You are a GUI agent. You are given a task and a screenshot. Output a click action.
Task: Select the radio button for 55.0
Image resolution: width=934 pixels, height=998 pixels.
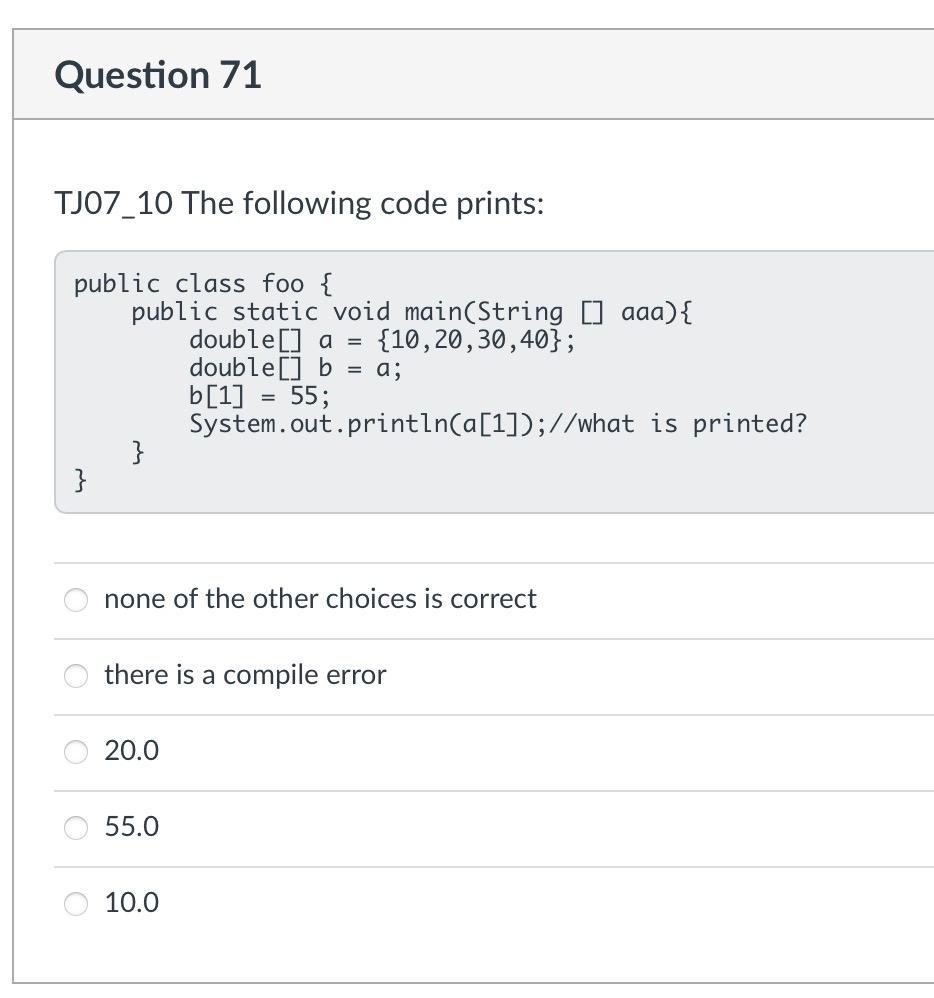(75, 827)
